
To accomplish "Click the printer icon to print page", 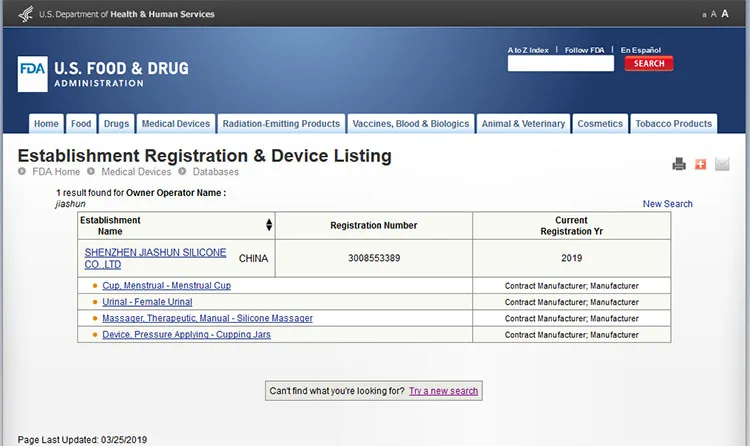I will click(679, 164).
